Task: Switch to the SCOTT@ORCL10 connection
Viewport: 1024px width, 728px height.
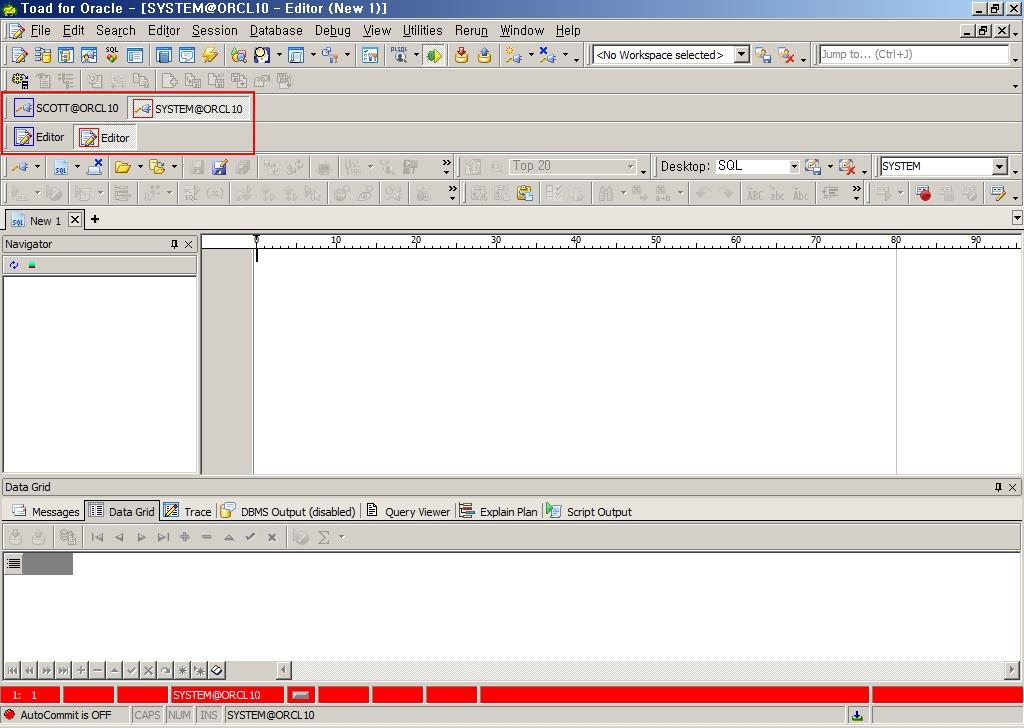Action: (66, 108)
